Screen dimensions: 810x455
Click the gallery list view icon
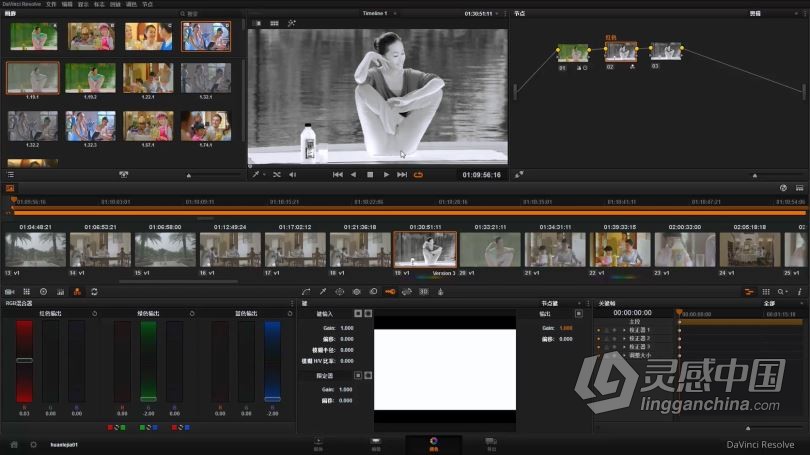[x=10, y=175]
